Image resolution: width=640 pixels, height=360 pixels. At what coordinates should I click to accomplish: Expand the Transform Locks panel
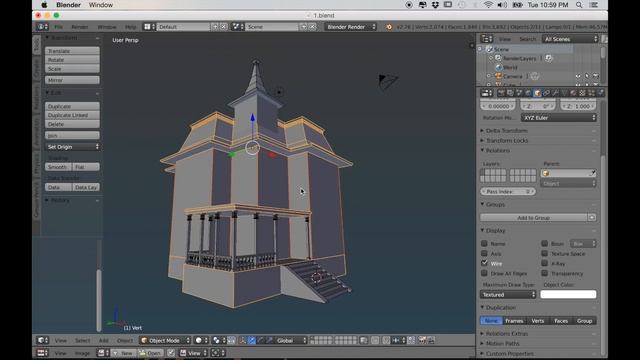[507, 140]
